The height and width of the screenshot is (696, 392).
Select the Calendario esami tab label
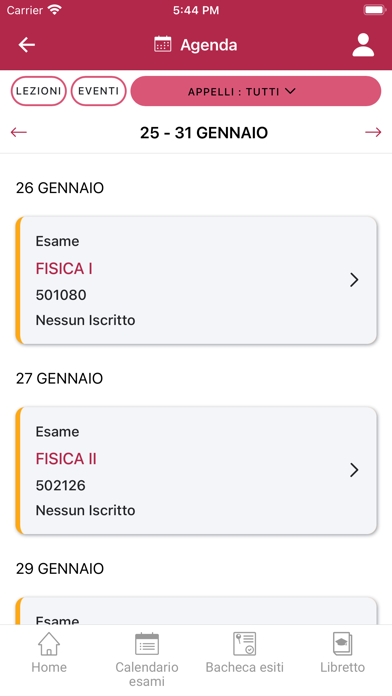coord(147,674)
